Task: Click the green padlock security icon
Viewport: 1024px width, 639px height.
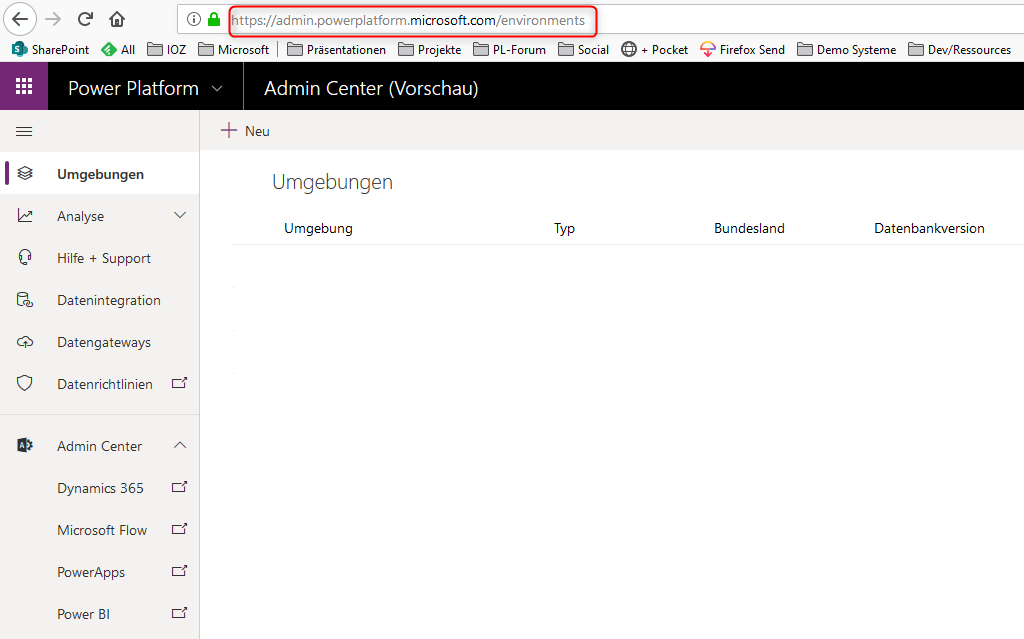Action: (x=214, y=20)
